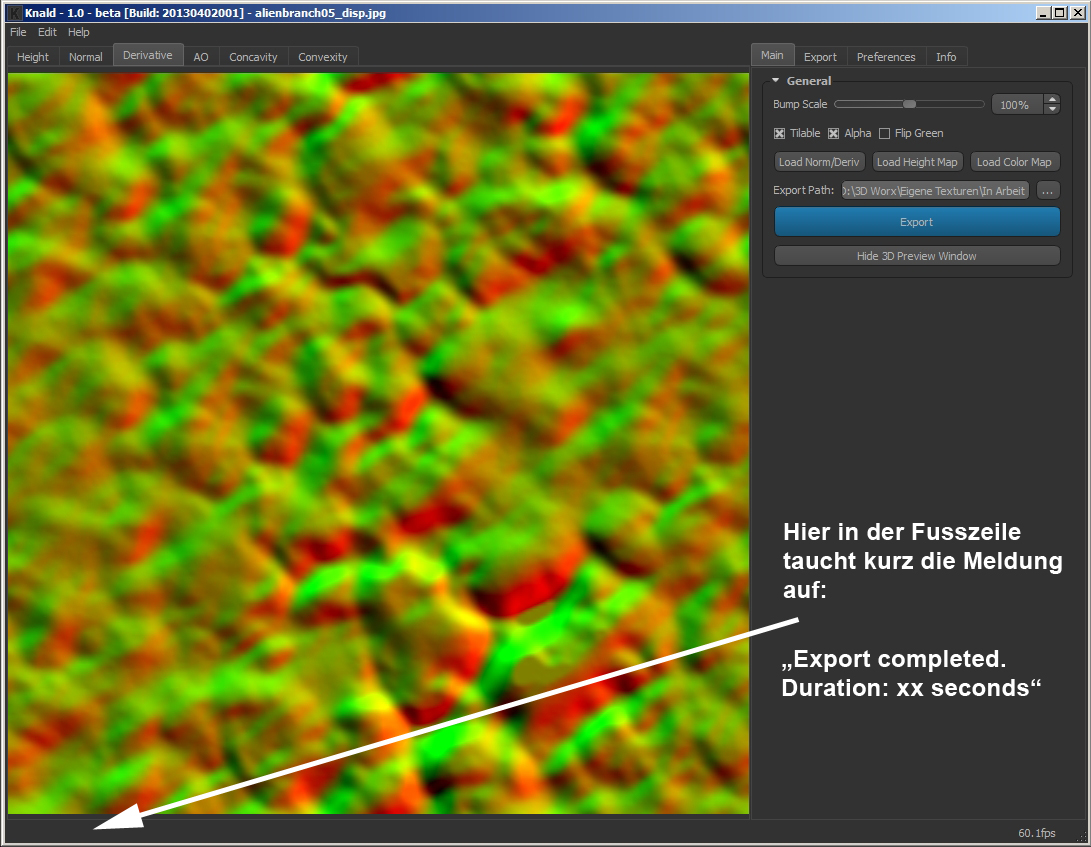
Task: Click the Load Color Map button
Action: 1014,162
